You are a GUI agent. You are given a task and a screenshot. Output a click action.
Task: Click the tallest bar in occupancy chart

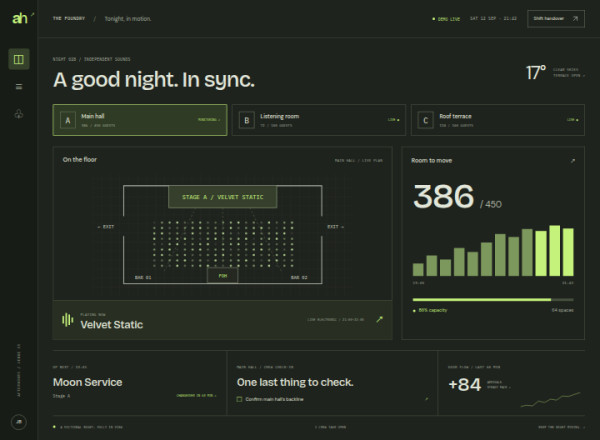pos(554,251)
